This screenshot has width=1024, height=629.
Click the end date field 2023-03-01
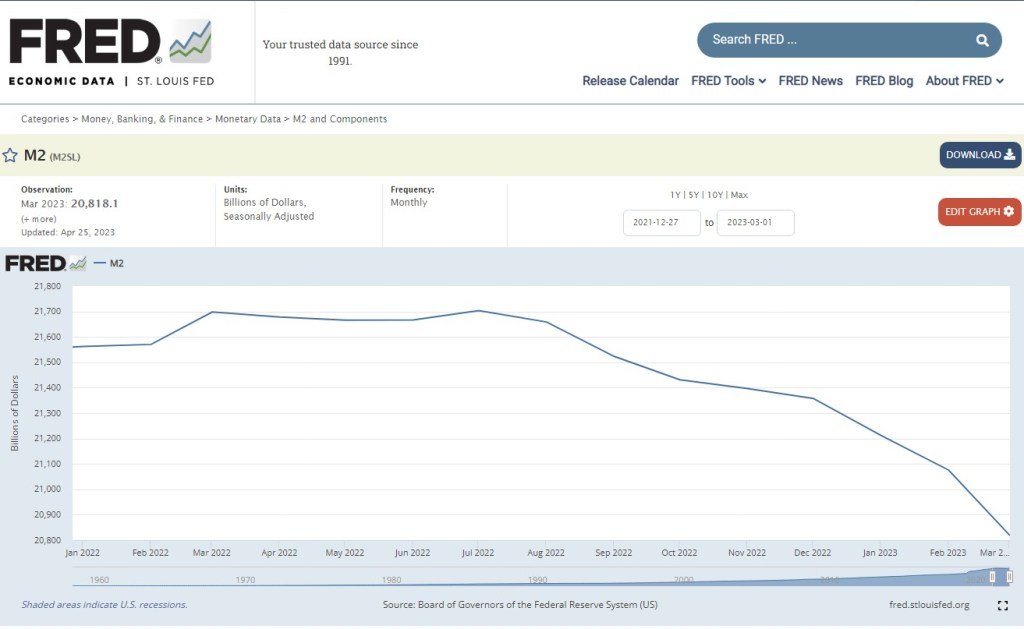755,223
